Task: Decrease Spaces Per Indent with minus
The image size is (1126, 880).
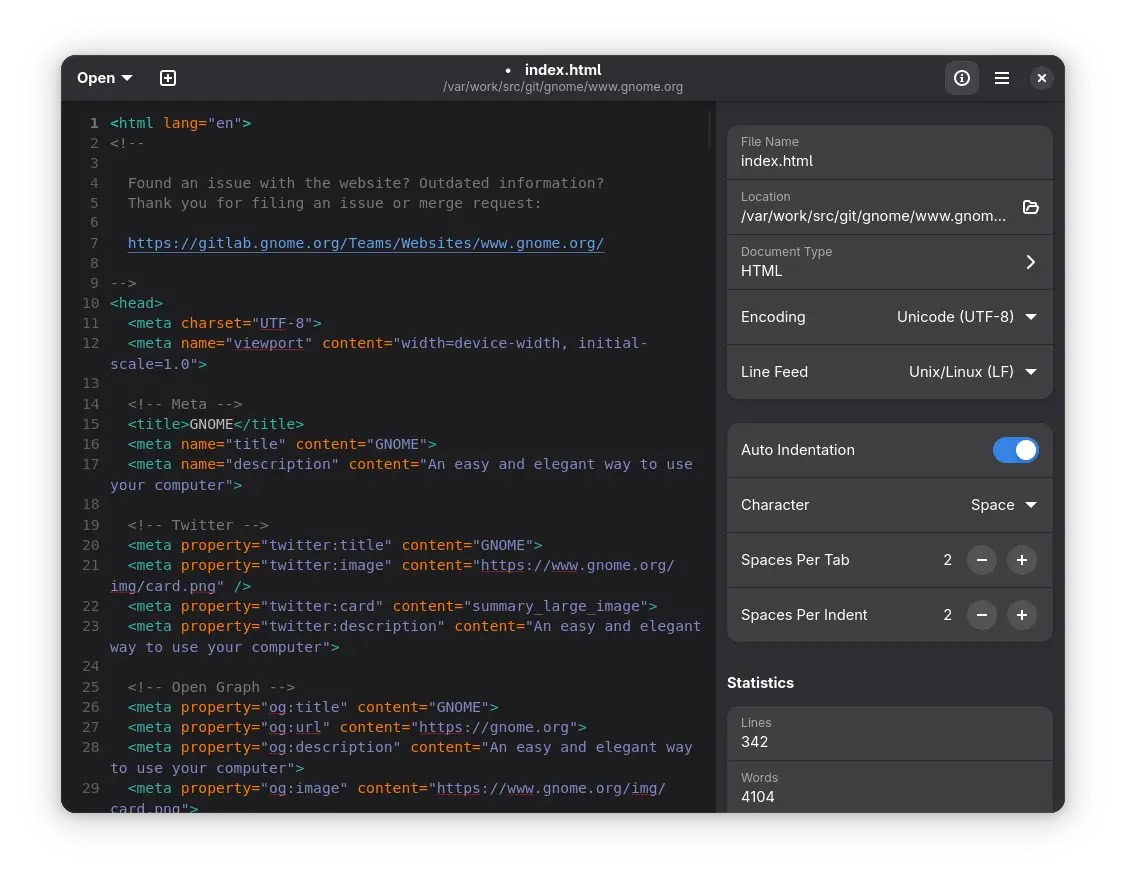Action: [982, 615]
